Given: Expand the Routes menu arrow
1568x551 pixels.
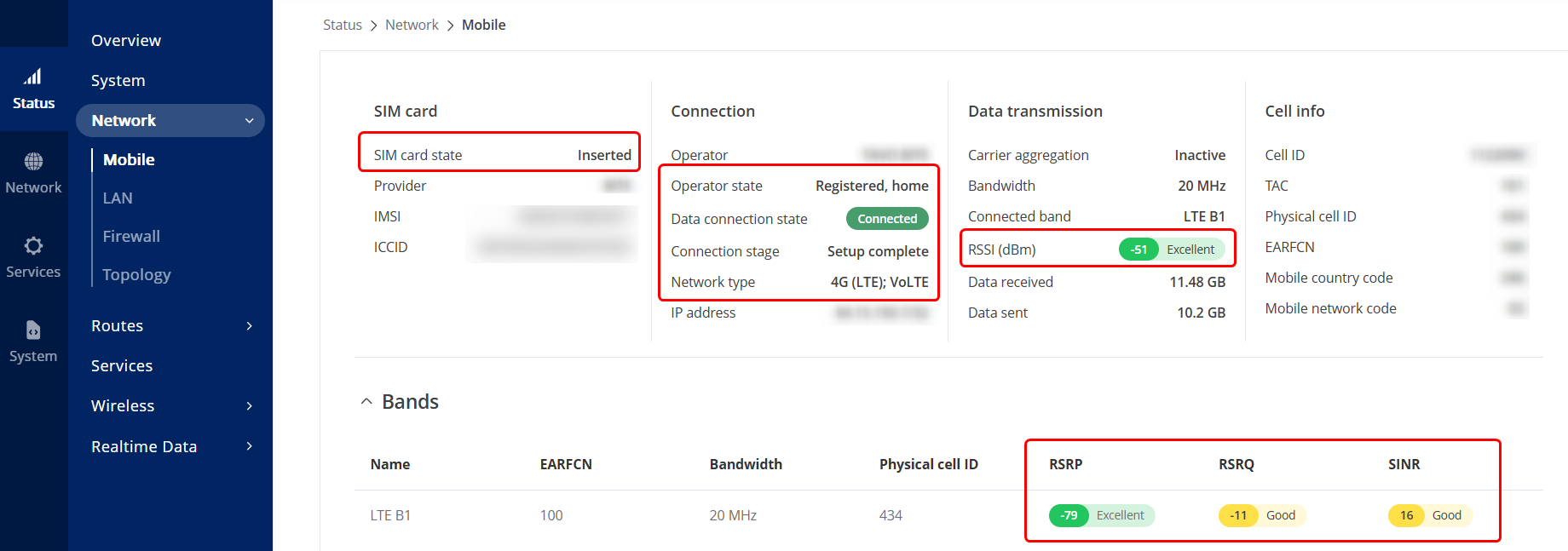Looking at the screenshot, I should [249, 326].
